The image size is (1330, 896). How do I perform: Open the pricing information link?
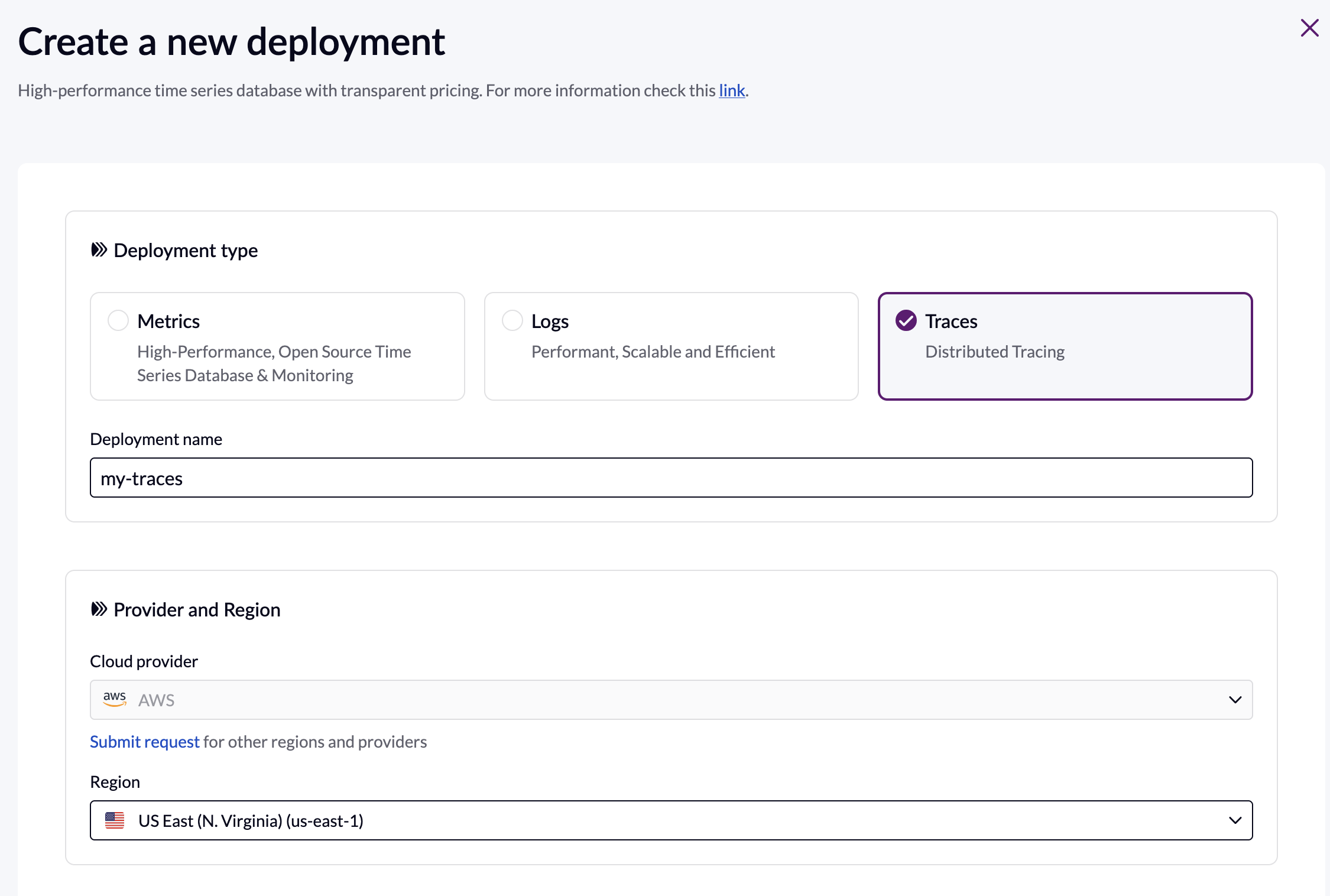tap(732, 90)
